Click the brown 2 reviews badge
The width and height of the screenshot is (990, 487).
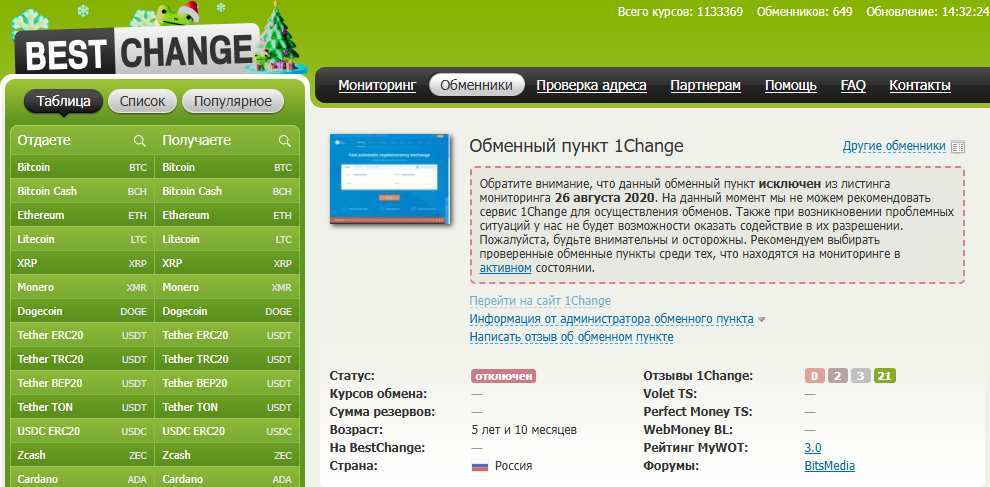837,376
